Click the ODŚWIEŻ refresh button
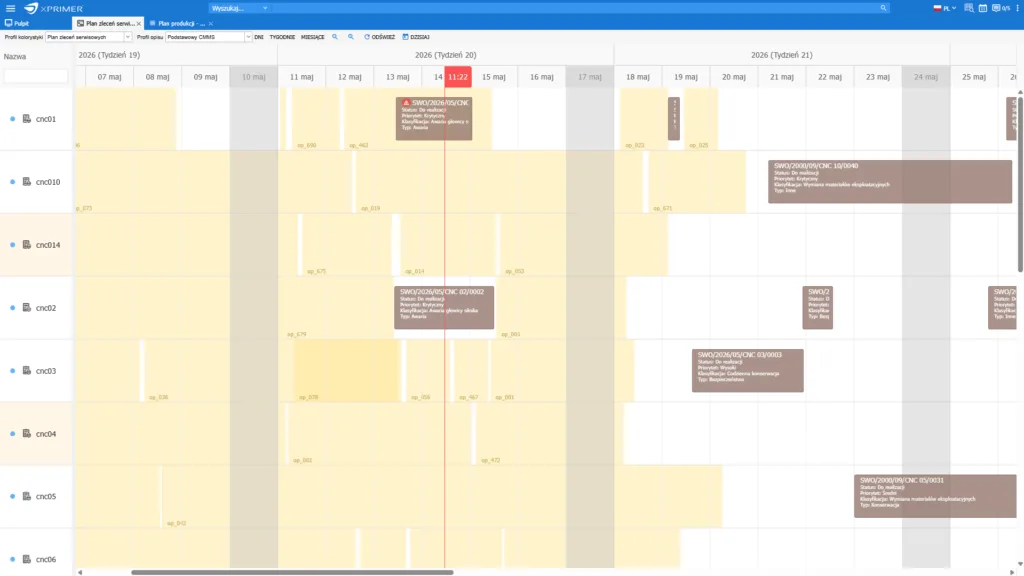 [379, 37]
